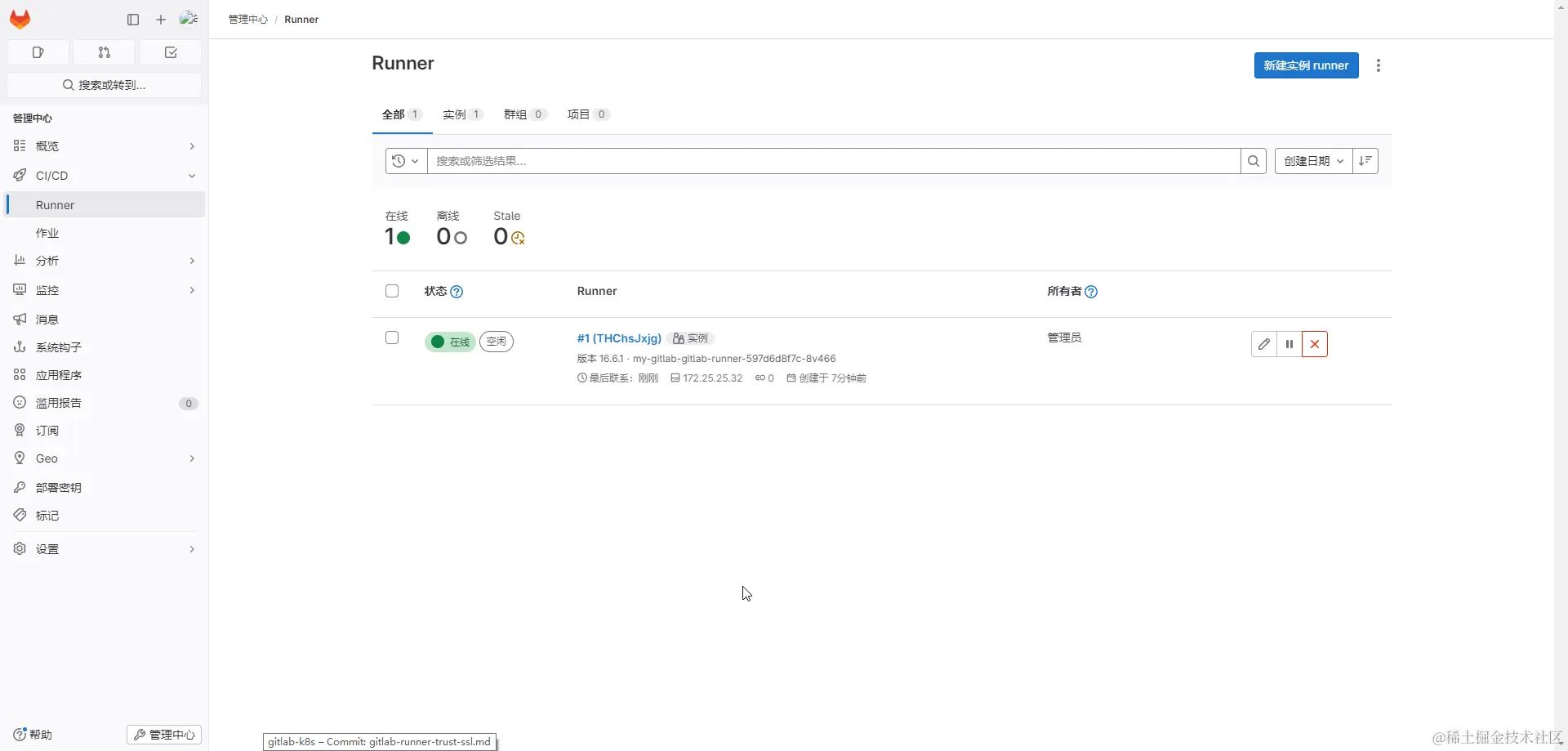The image size is (1568, 751).
Task: Open recent searches history dropdown
Action: pos(406,161)
